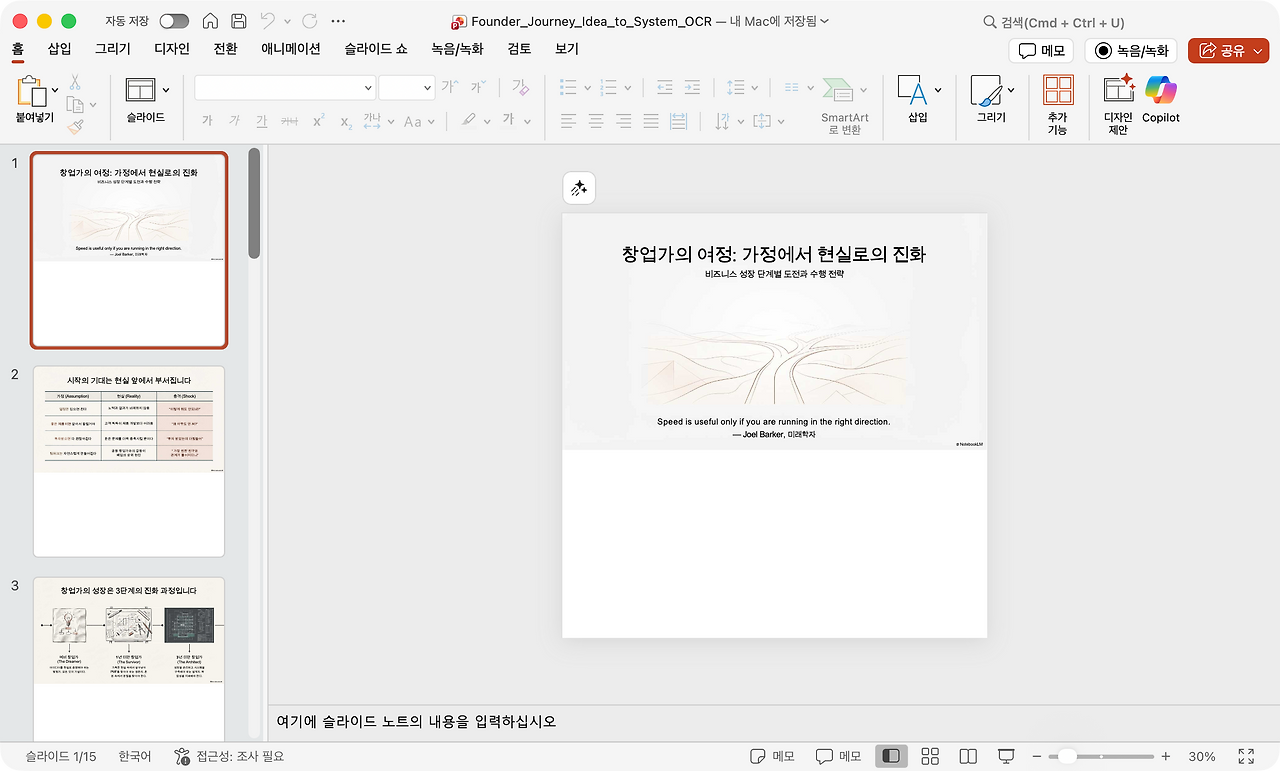
Task: Click the home icon in title bar
Action: pyautogui.click(x=210, y=21)
